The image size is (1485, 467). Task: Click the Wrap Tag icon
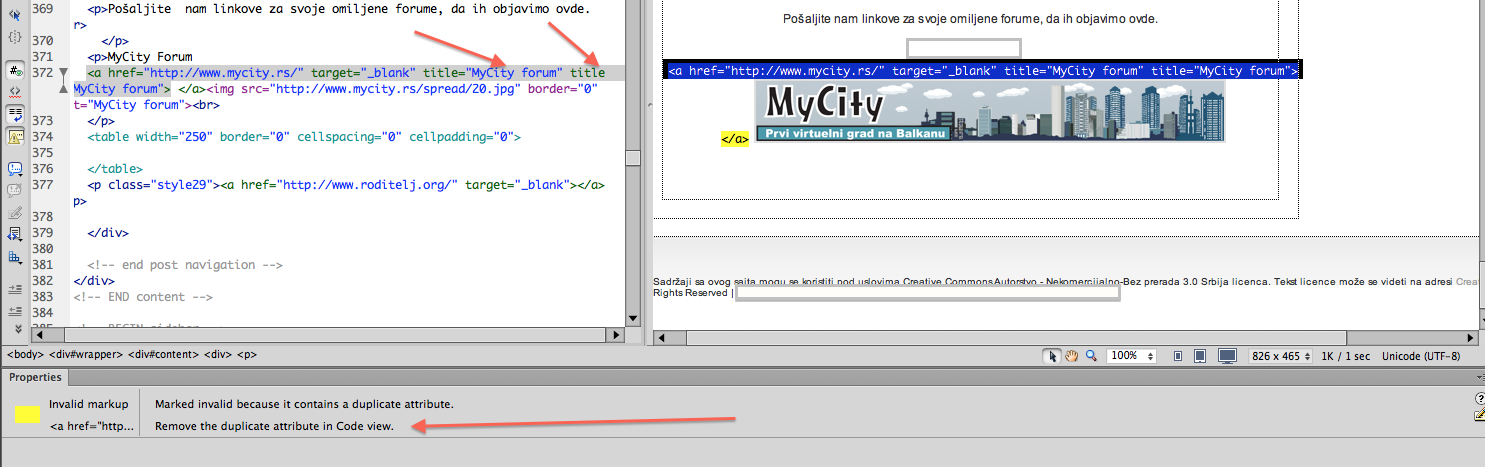(x=15, y=212)
